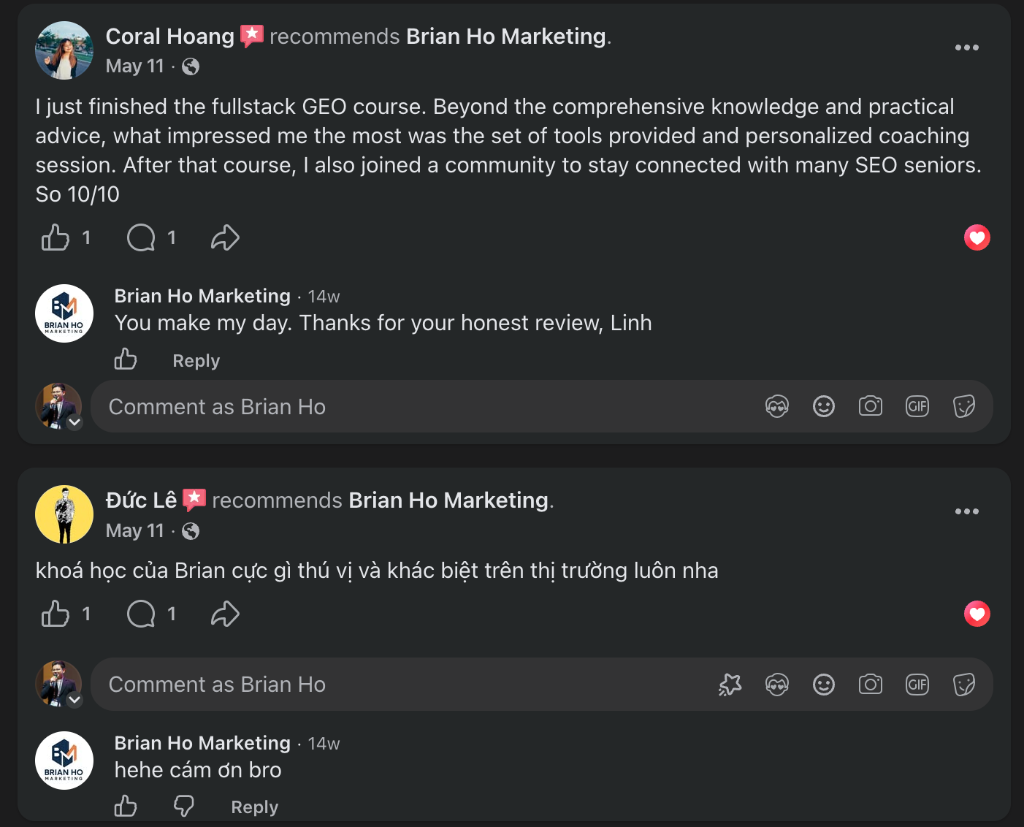Open avatar sticker picker in second comment box
The height and width of the screenshot is (827, 1024).
(x=776, y=685)
